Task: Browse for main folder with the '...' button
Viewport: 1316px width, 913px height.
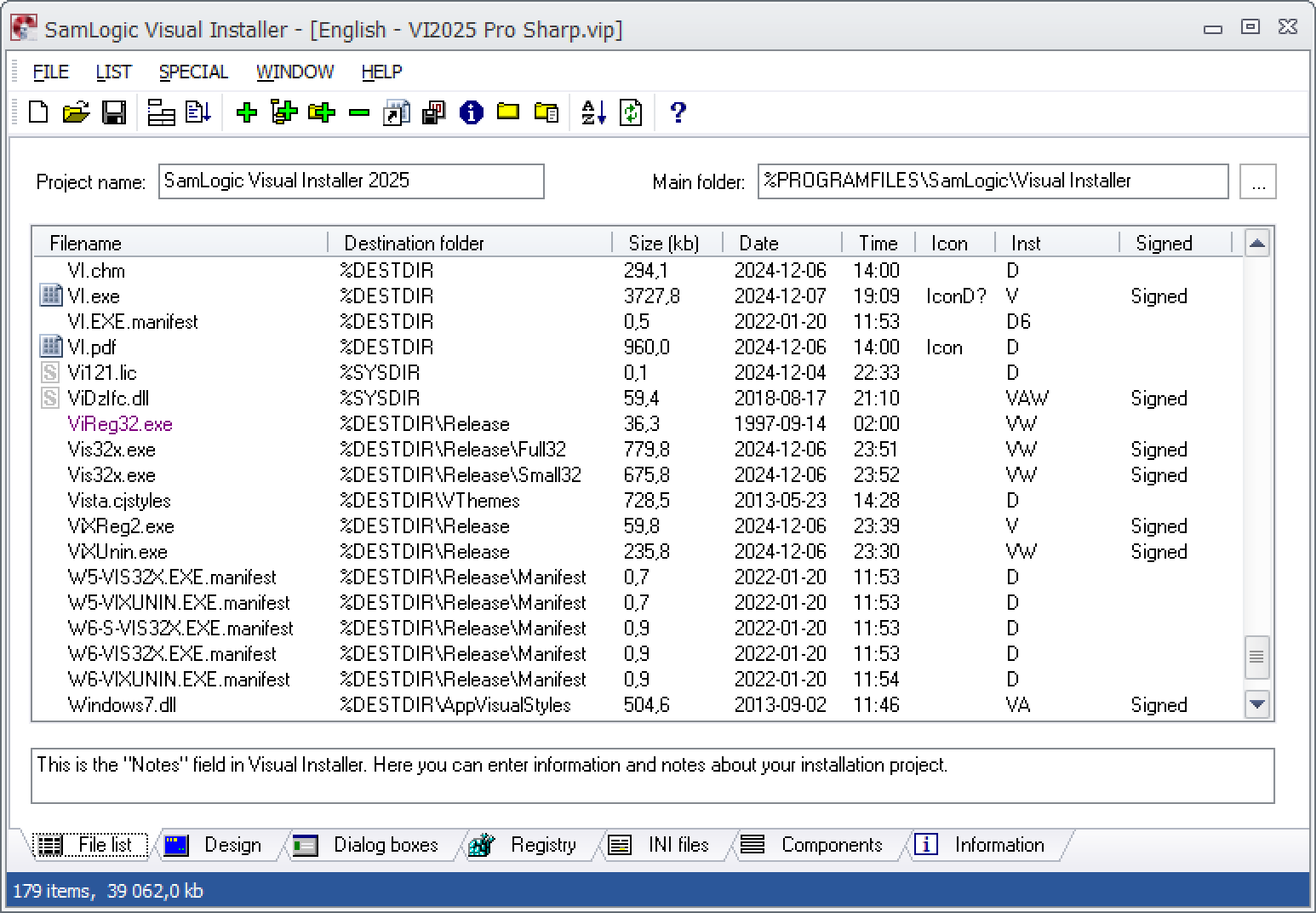Action: (x=1258, y=181)
